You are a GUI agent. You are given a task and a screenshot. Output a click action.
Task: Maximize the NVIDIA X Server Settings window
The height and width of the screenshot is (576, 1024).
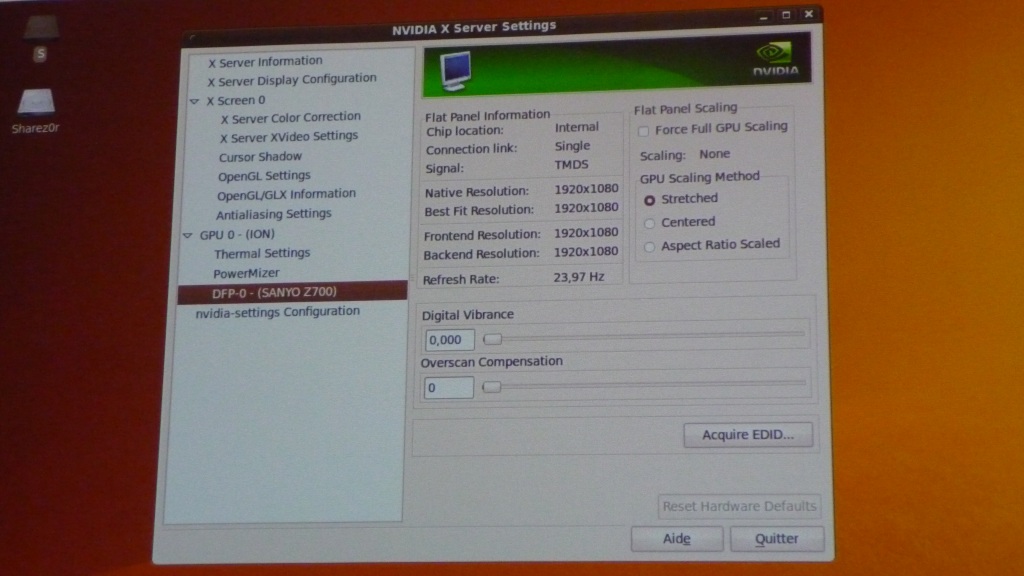coord(786,15)
